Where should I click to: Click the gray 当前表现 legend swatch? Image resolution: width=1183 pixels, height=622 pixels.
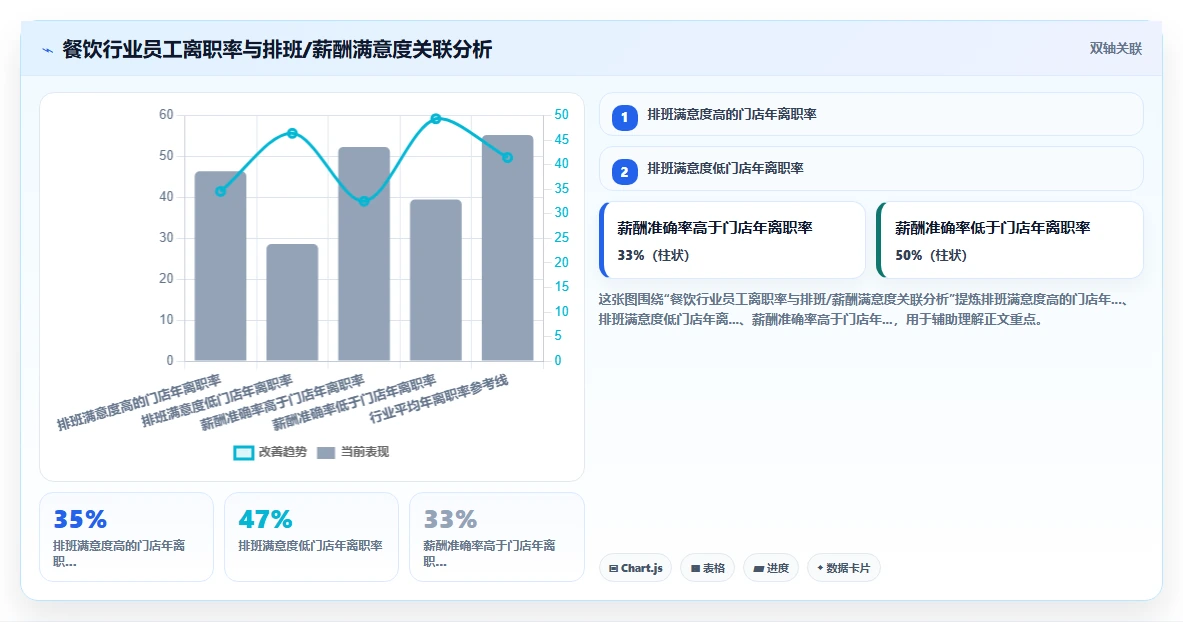[x=326, y=452]
